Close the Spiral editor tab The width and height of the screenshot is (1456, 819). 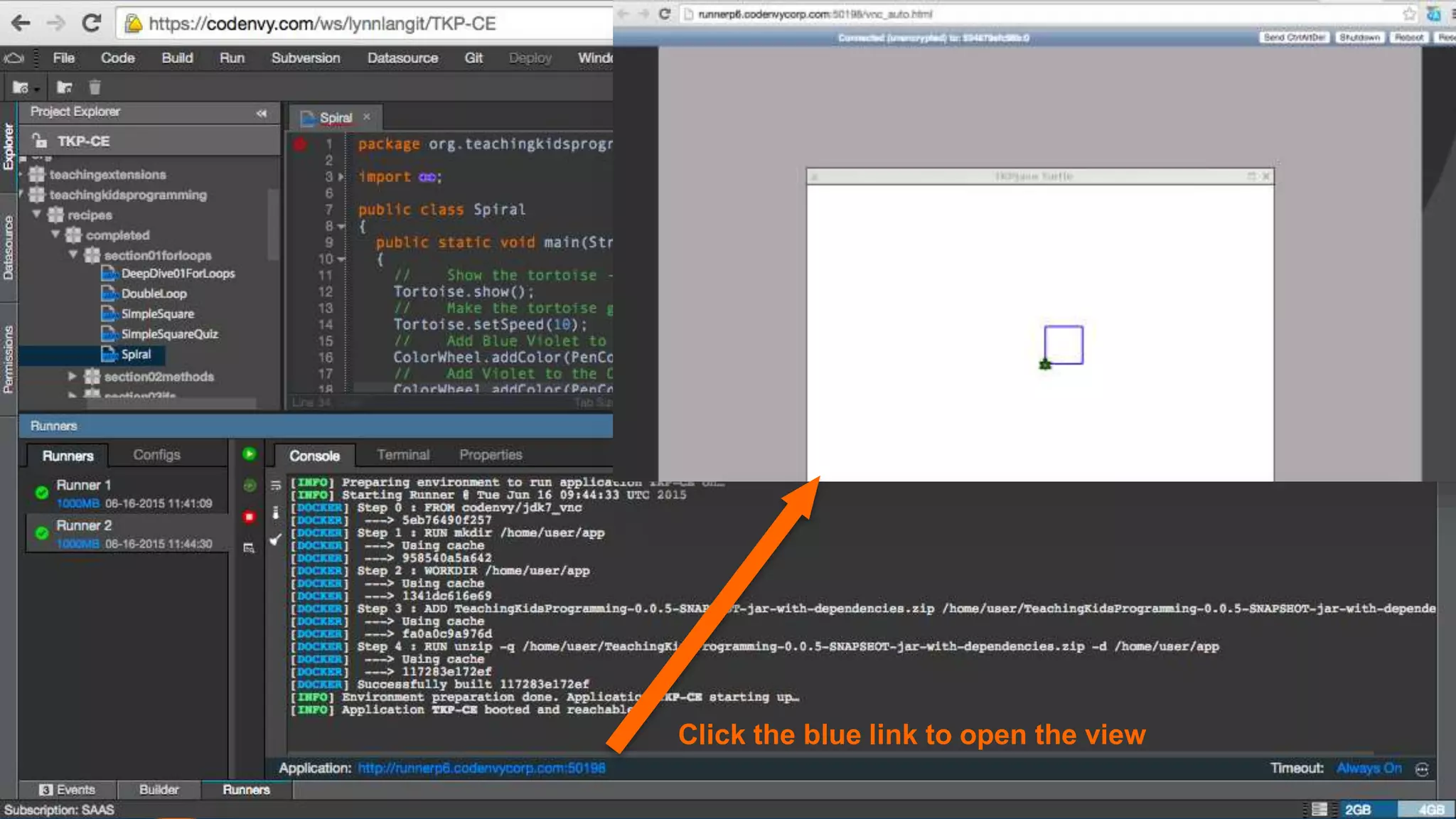point(367,117)
